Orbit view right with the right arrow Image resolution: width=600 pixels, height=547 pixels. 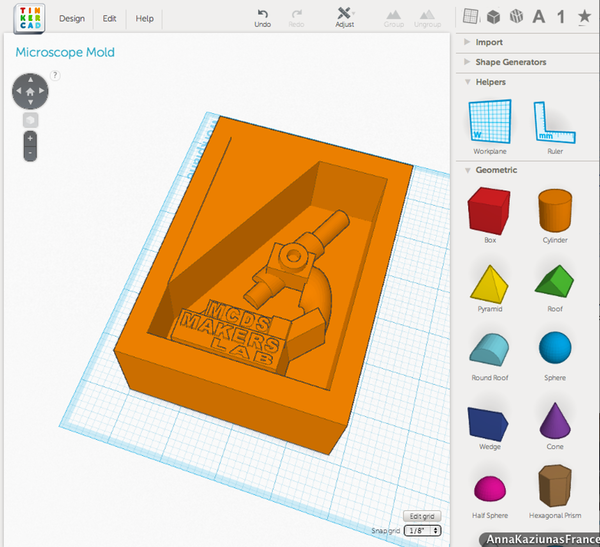pyautogui.click(x=42, y=91)
